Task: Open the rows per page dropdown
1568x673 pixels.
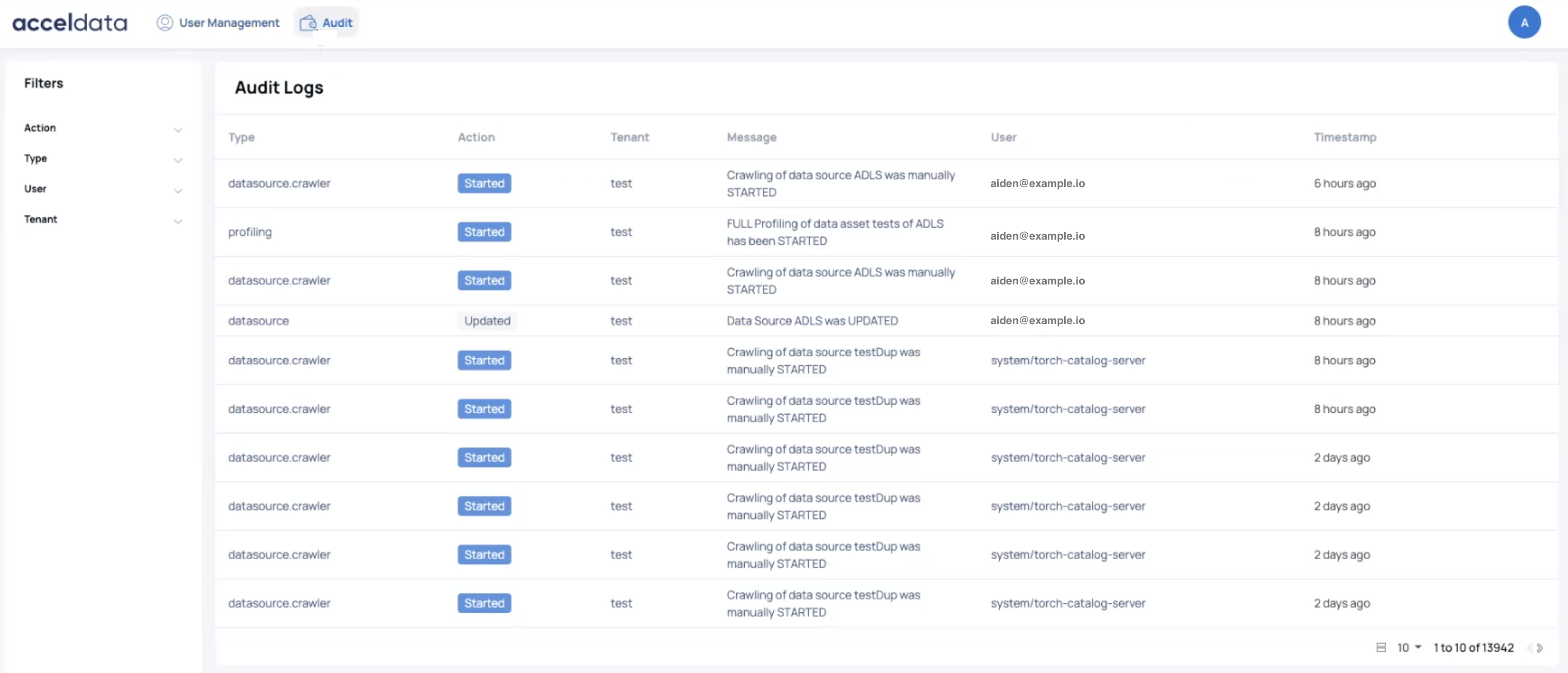Action: point(1409,647)
